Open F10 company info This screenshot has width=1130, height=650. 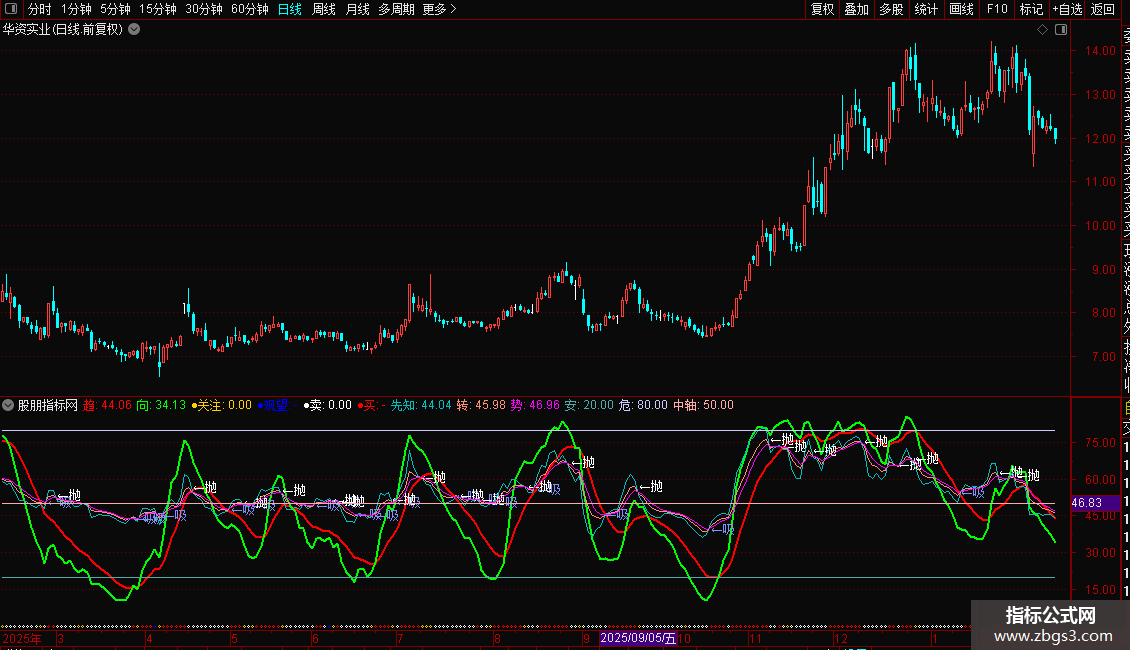(x=997, y=9)
